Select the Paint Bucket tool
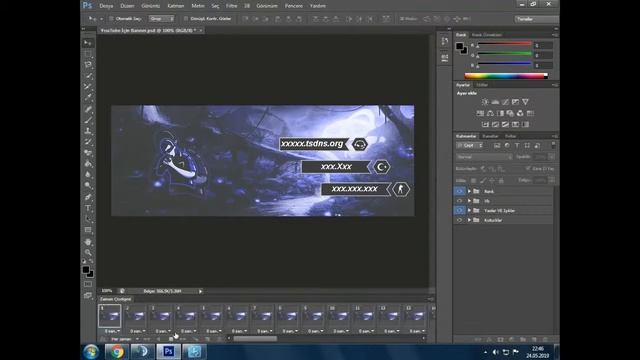 88,164
